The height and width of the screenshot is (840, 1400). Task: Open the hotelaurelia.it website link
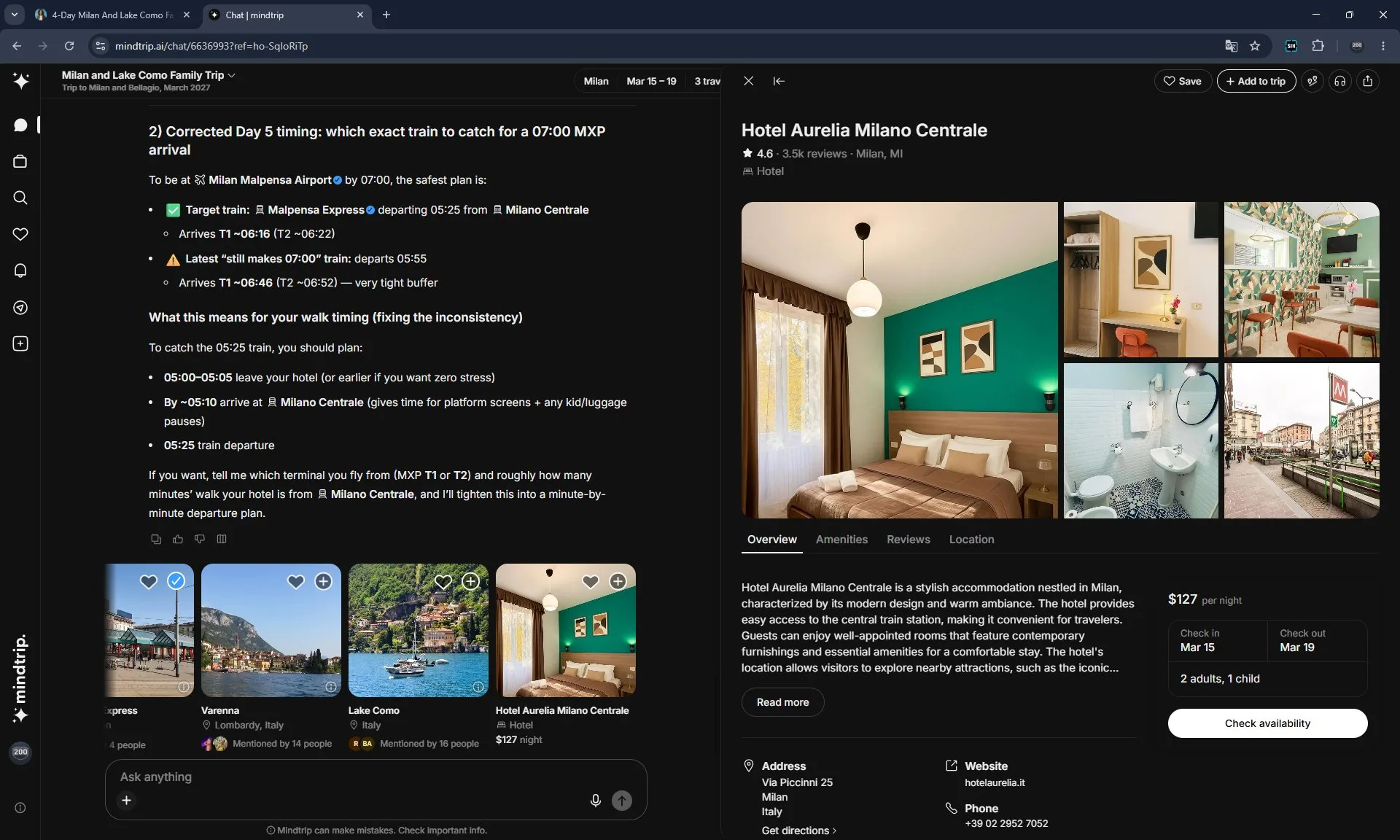[995, 782]
